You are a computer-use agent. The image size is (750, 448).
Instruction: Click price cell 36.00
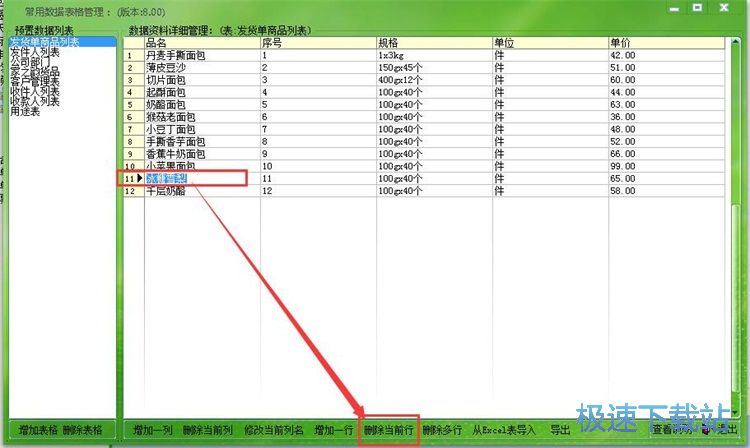tap(666, 117)
